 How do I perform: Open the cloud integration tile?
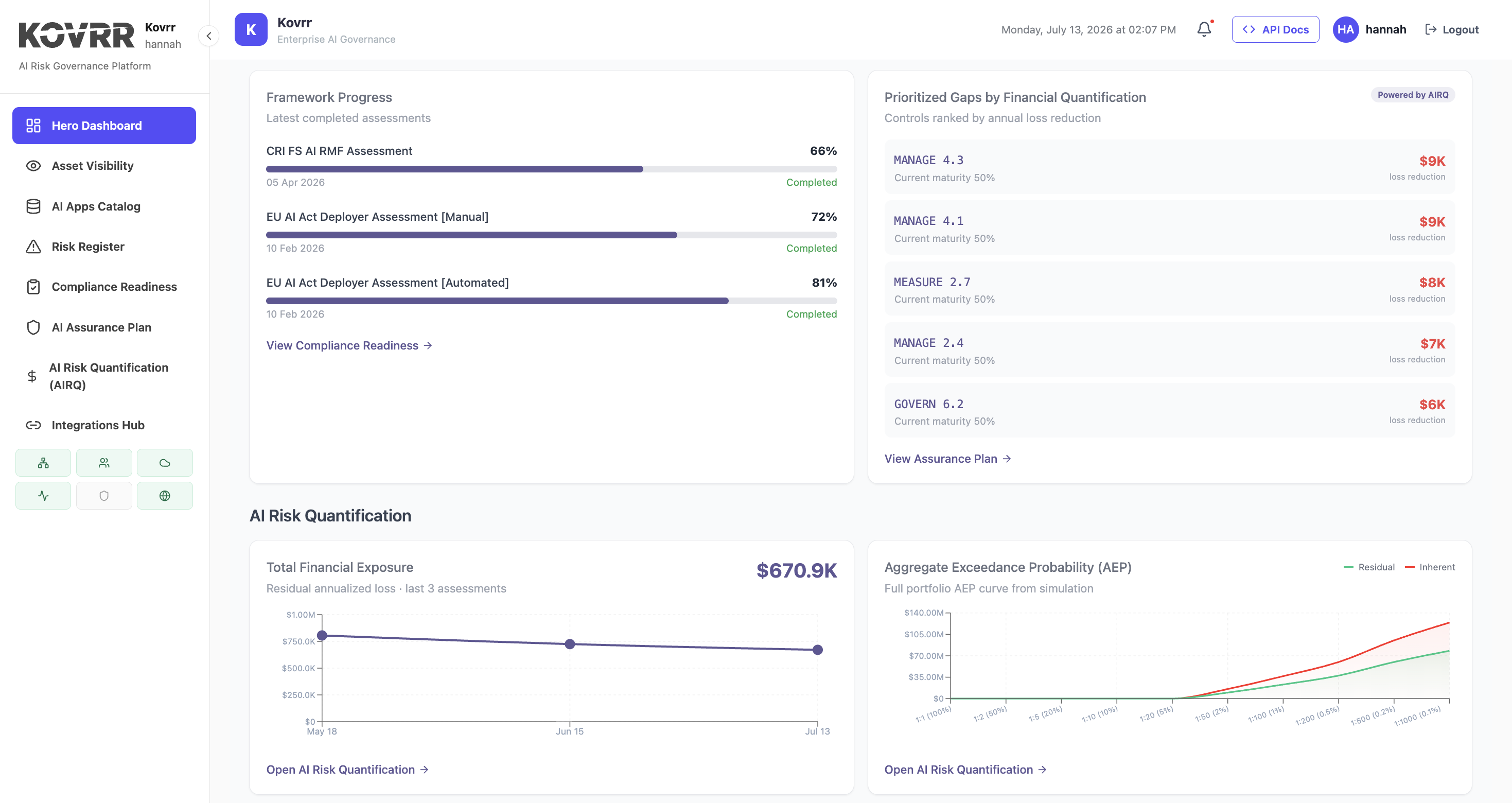click(x=165, y=463)
